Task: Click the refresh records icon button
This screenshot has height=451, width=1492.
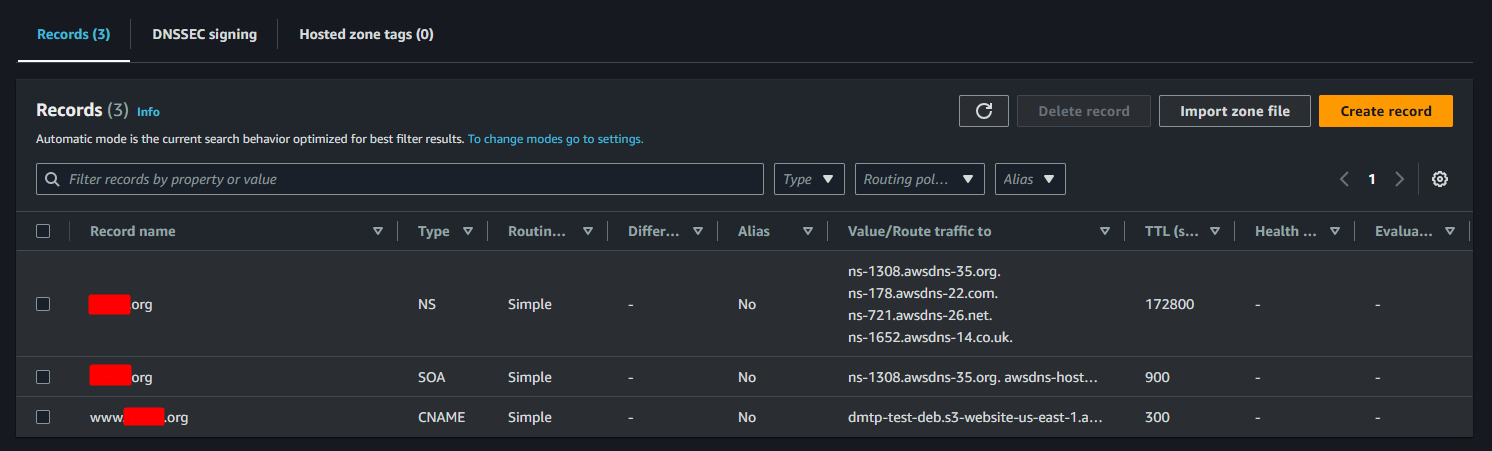Action: 984,111
